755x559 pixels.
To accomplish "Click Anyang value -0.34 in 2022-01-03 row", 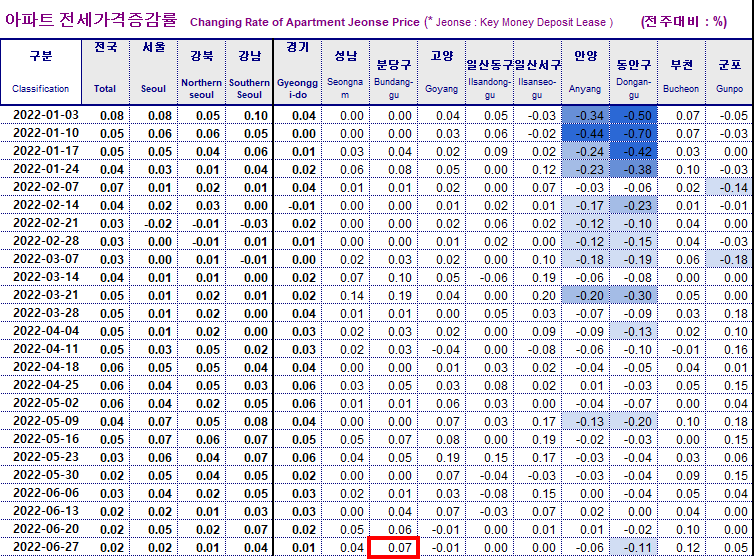I will coord(586,116).
